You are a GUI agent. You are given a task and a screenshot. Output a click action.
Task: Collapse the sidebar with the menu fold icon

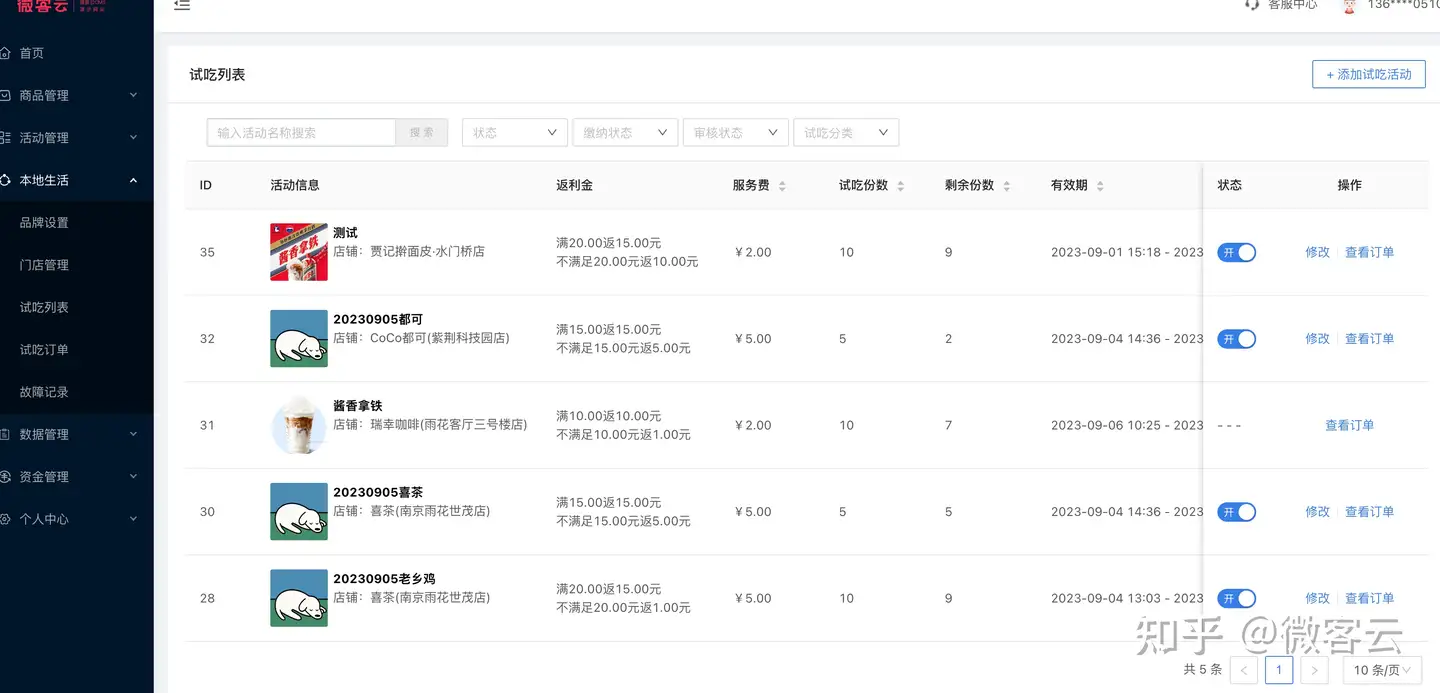point(182,6)
